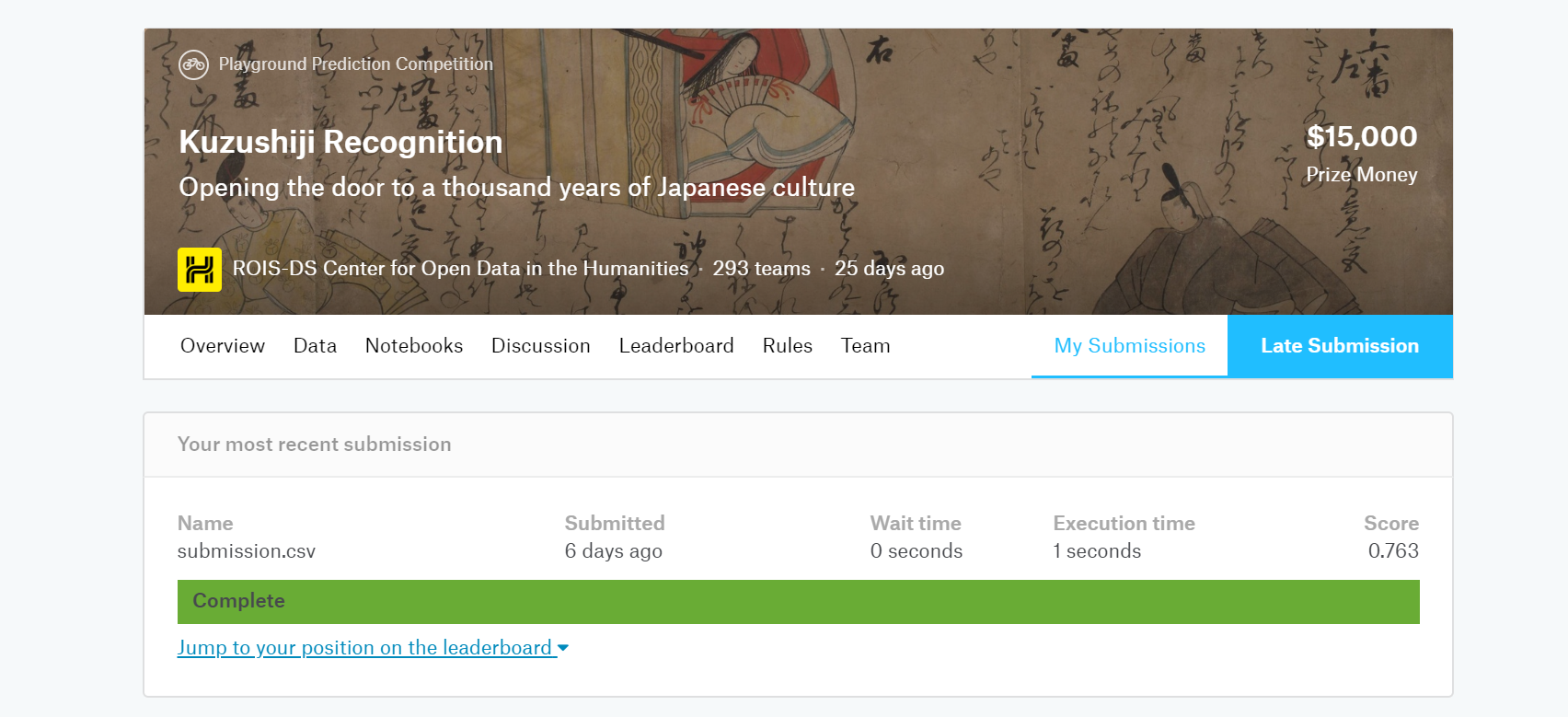Click the submission.csv file name

click(x=247, y=551)
